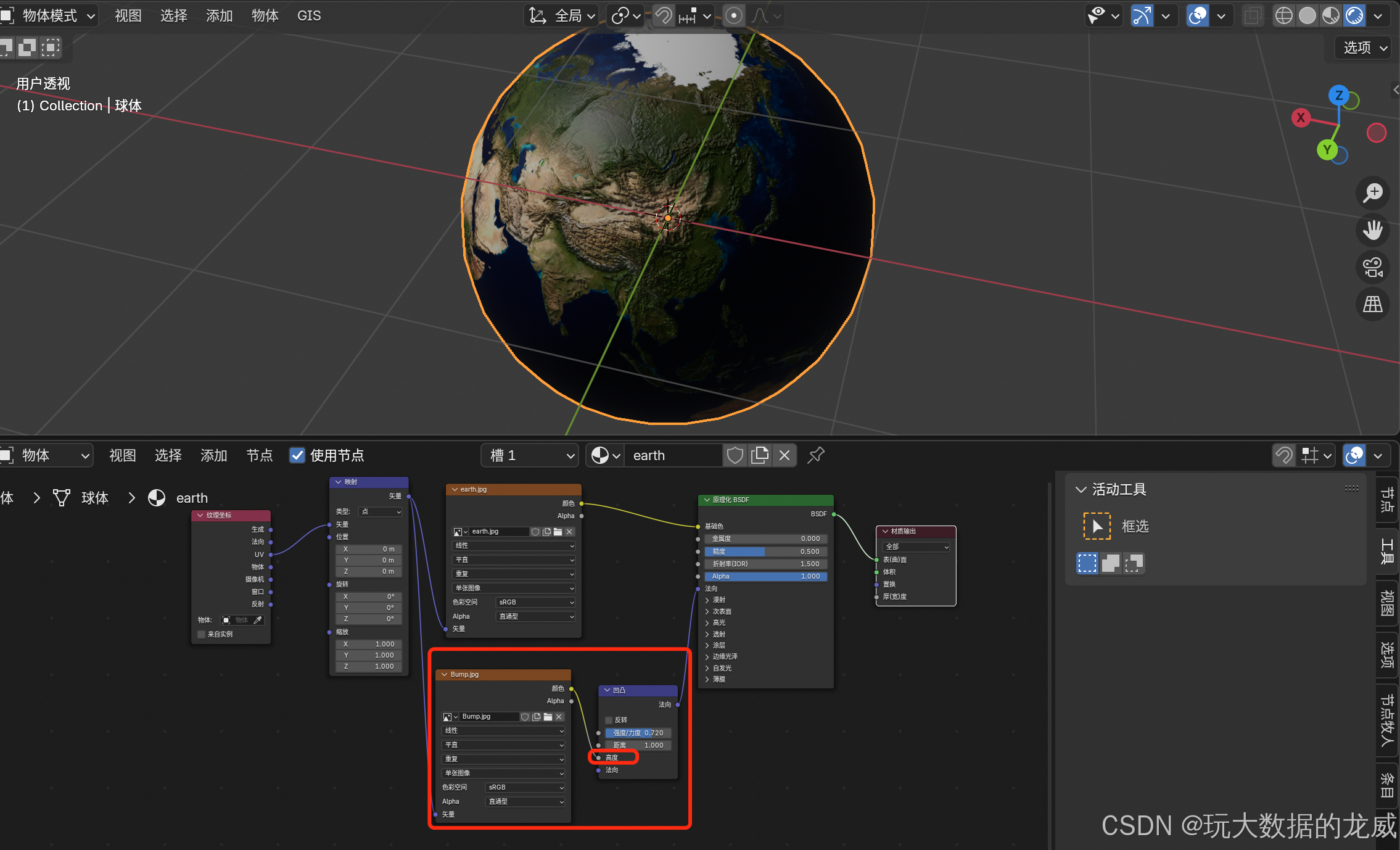Viewport: 1400px width, 850px height.
Task: Open viewport Options button
Action: pyautogui.click(x=1364, y=47)
